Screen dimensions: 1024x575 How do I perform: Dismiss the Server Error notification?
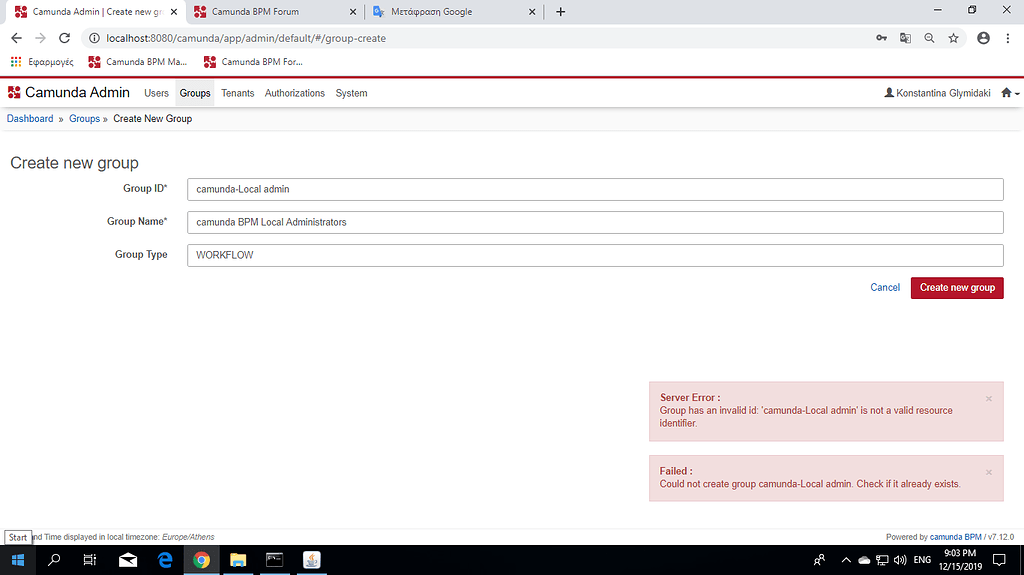coord(988,399)
